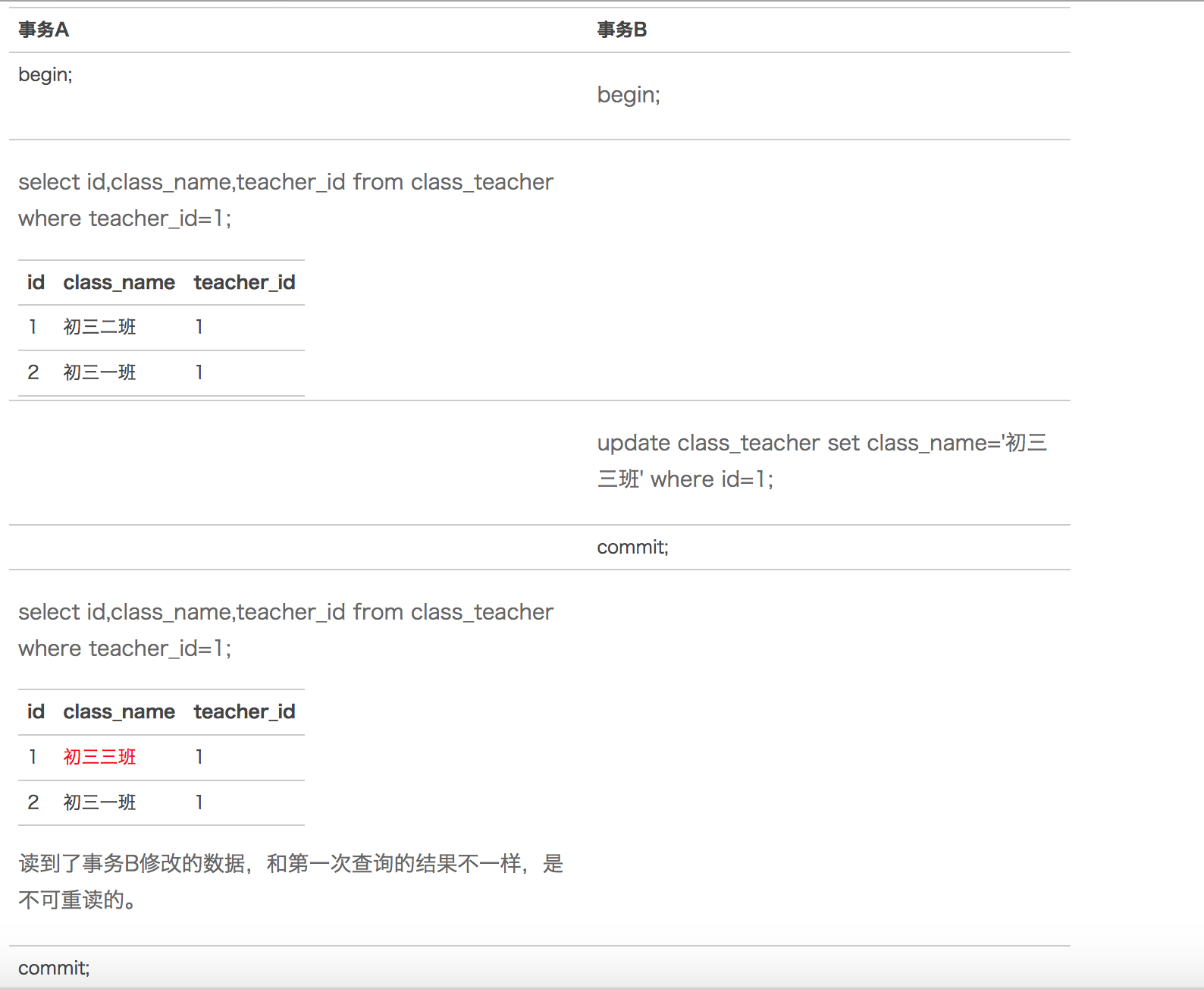Click class_name header in second result table
This screenshot has width=1204, height=989.
(x=119, y=711)
